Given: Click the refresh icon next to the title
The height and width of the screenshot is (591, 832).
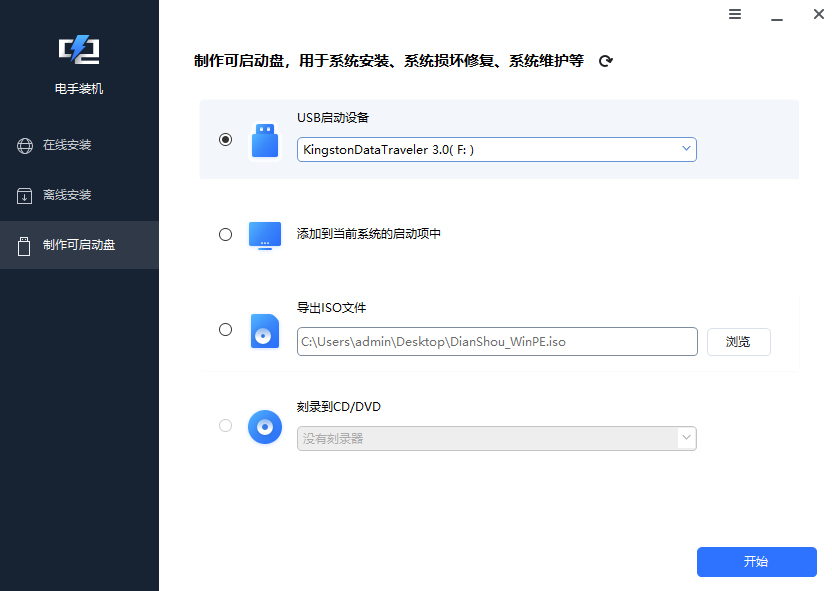Looking at the screenshot, I should [x=605, y=61].
